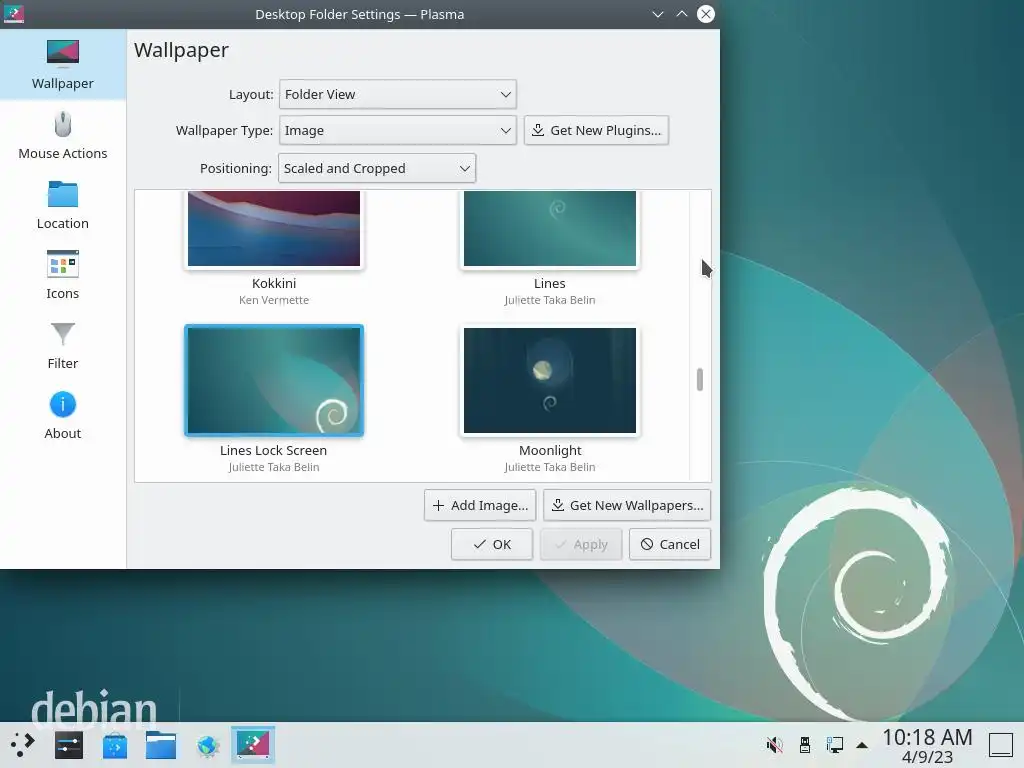Image resolution: width=1024 pixels, height=768 pixels.
Task: Open the Dolphin file manager from taskbar
Action: tap(161, 744)
